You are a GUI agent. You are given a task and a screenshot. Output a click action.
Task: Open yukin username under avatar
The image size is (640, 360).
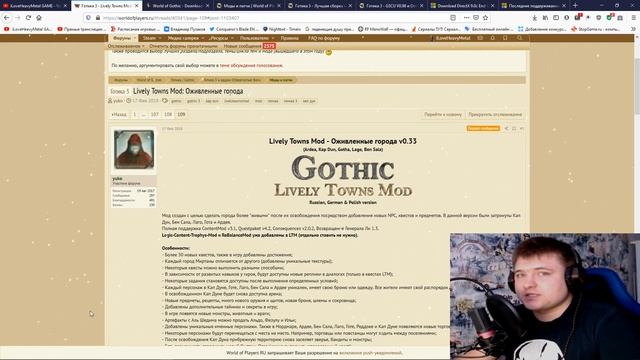tap(117, 179)
